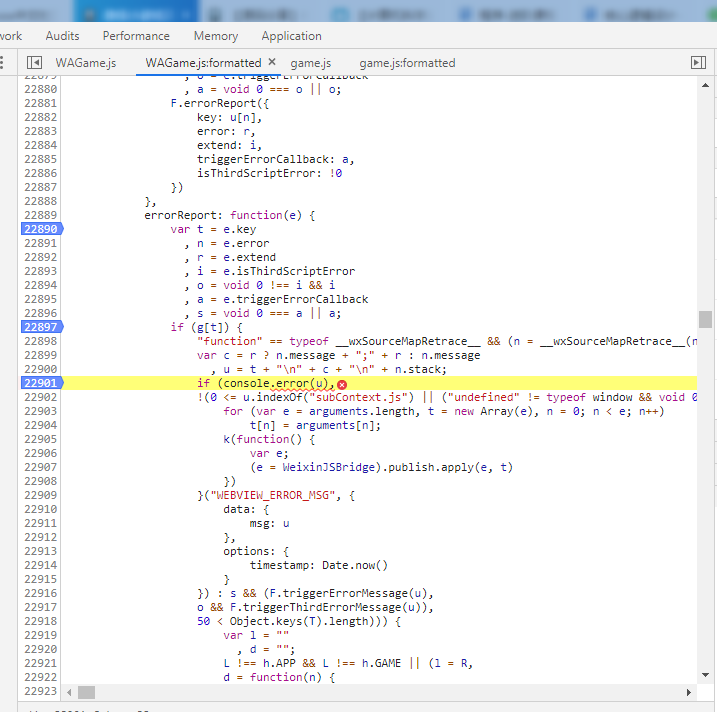The image size is (717, 712).
Task: Toggle breakpoint on line 22890
Action: pos(42,229)
